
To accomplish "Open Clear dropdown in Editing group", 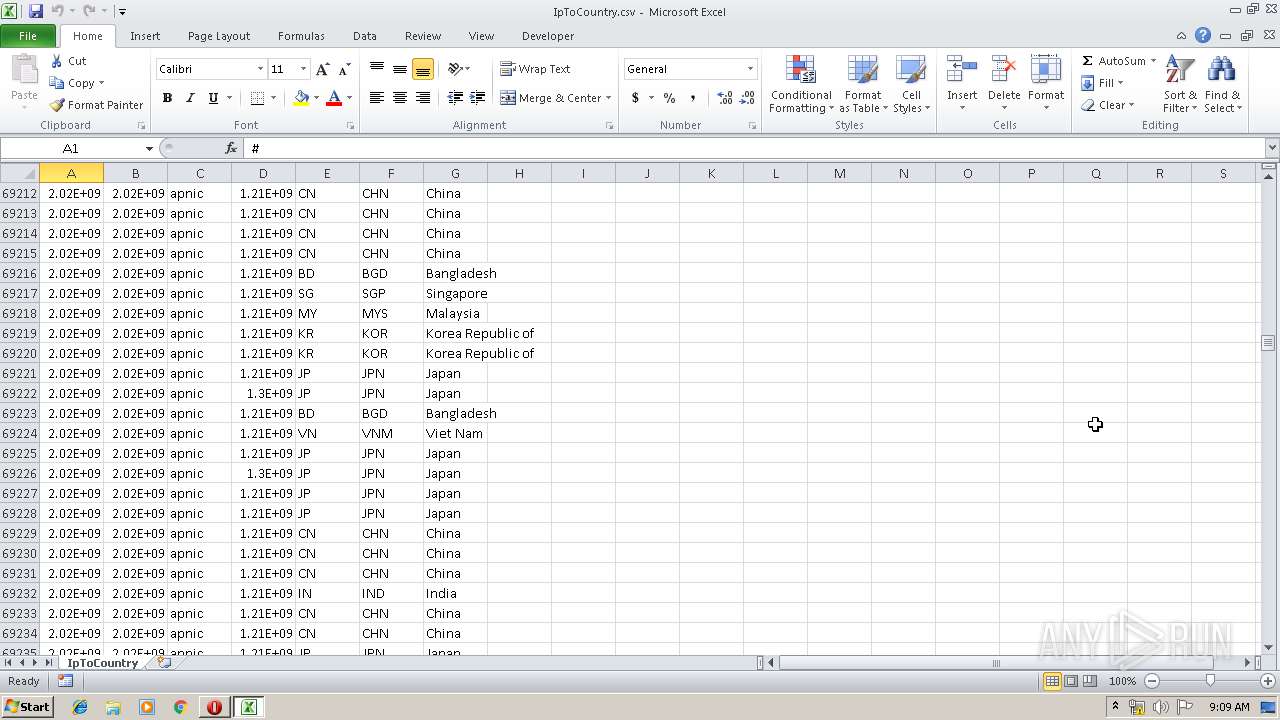I will 1107,105.
